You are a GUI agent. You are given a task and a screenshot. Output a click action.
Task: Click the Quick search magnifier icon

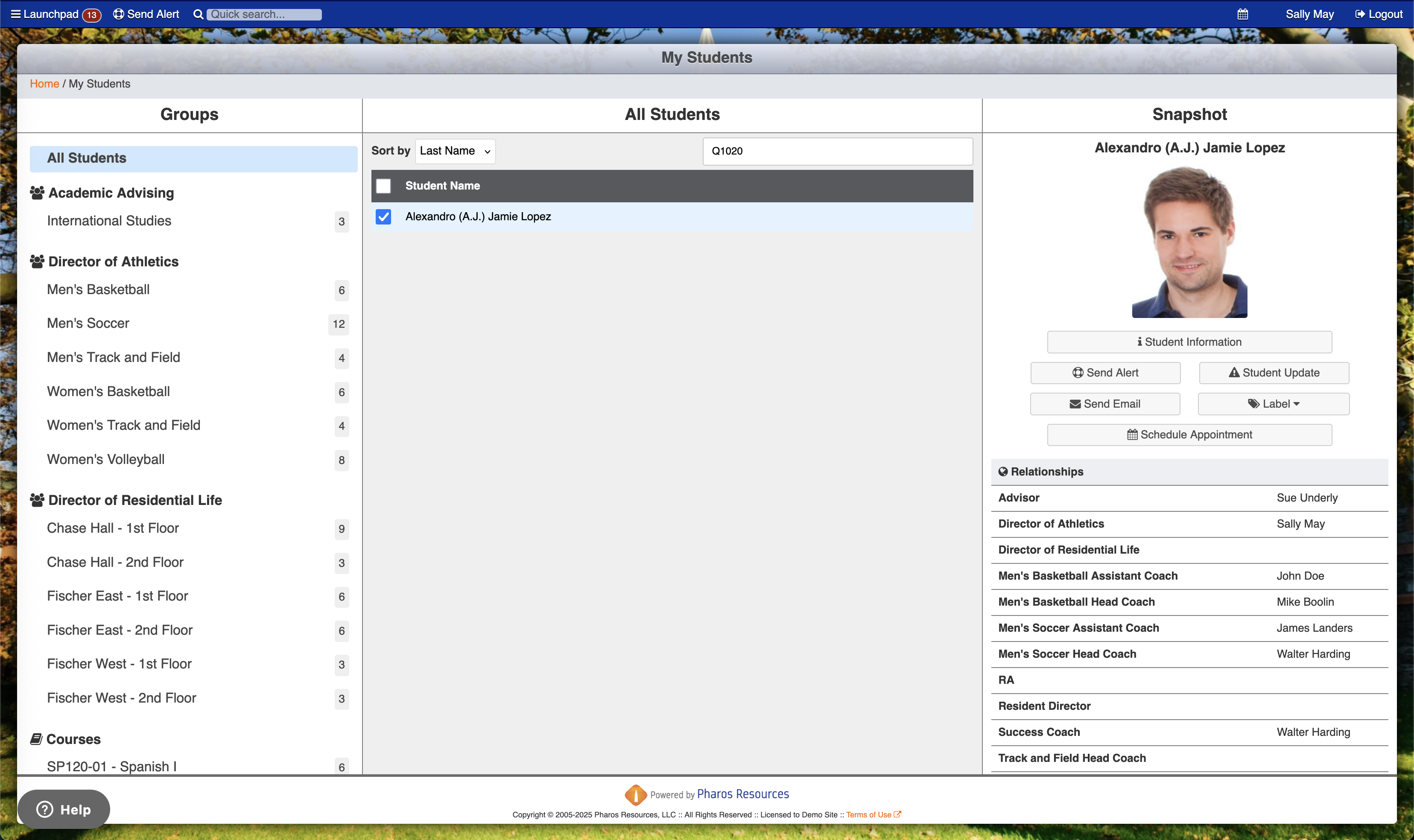198,14
